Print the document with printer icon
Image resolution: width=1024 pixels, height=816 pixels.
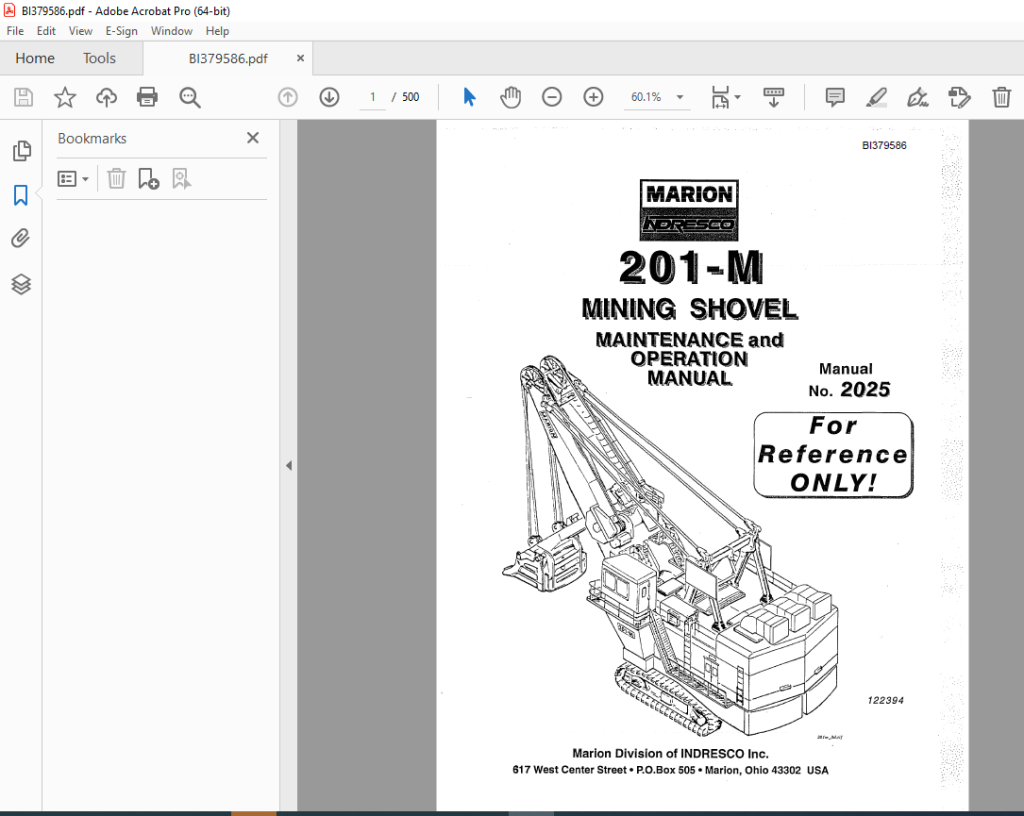[147, 97]
